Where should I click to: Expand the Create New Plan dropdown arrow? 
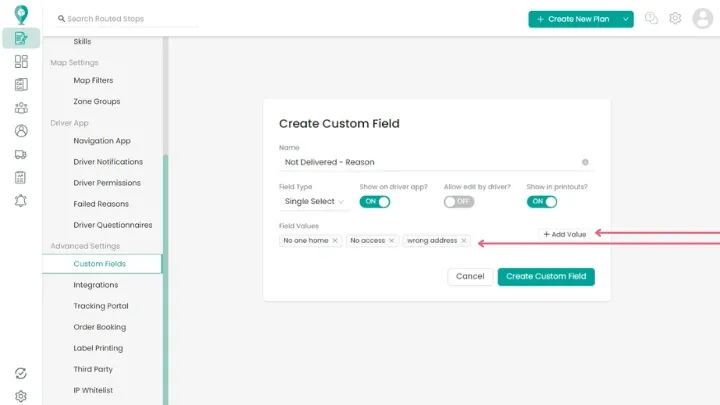[x=626, y=19]
